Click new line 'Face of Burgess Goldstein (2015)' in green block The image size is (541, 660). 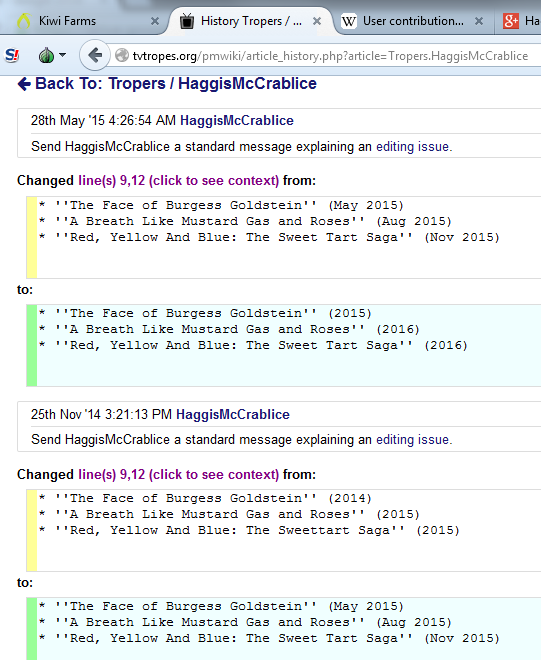pos(205,314)
